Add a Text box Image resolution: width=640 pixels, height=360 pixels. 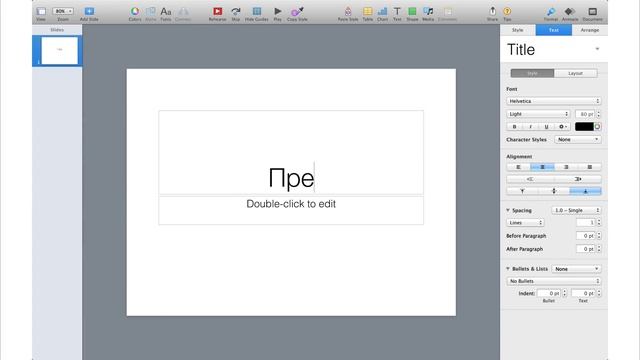[397, 11]
